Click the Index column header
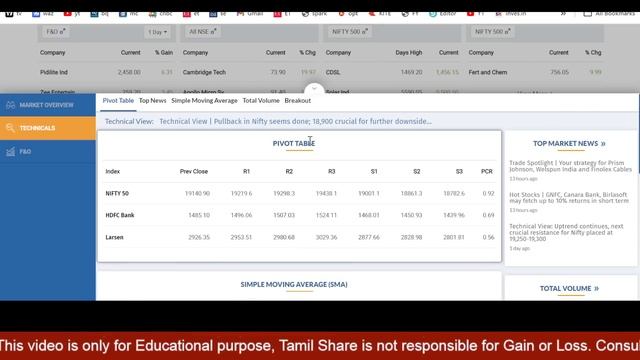640x360 pixels. tap(113, 171)
